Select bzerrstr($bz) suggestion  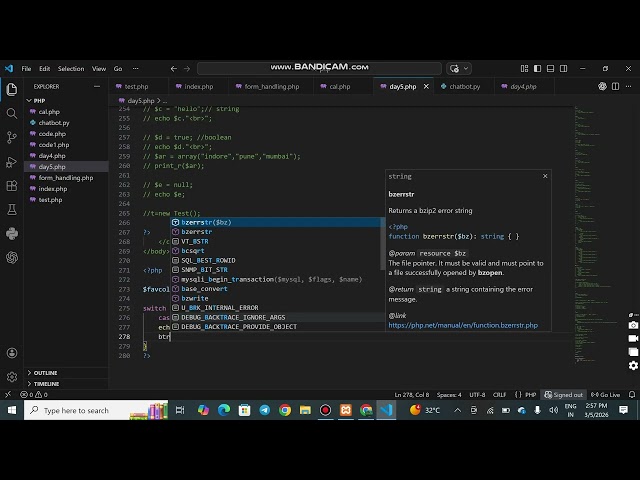(x=275, y=222)
